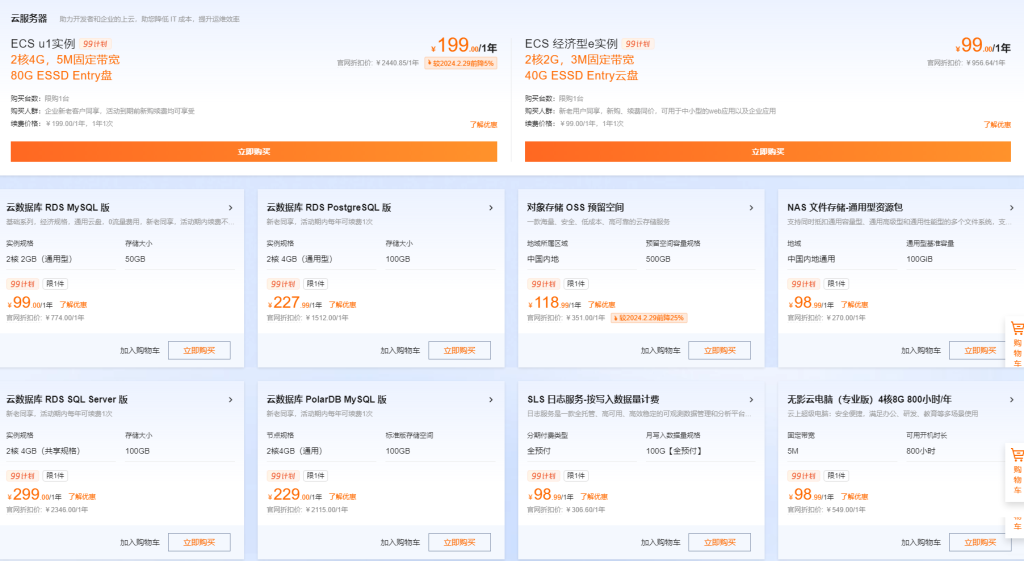Viewport: 1024px width, 561px height.
Task: Buy now on the SLS 日志服务 card
Action: tap(720, 542)
